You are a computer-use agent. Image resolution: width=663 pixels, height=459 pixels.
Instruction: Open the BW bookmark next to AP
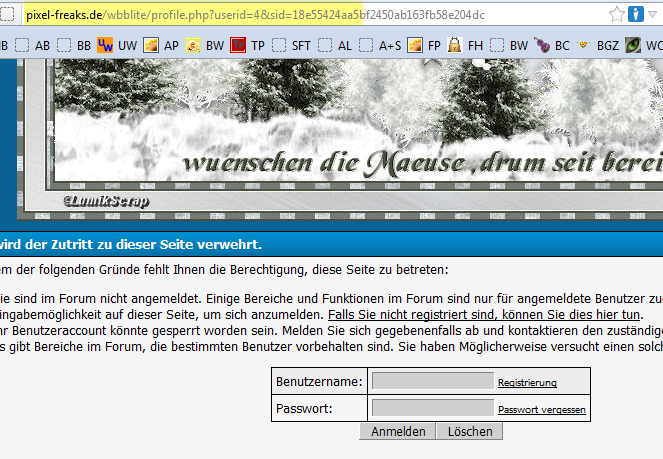(x=205, y=45)
